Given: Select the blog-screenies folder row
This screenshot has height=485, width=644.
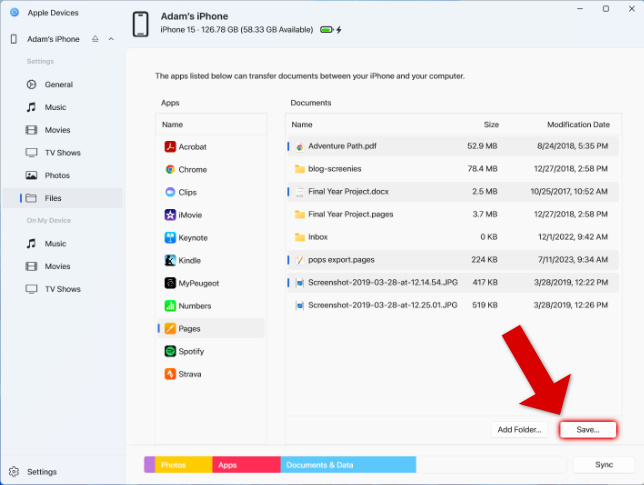Looking at the screenshot, I should point(453,169).
